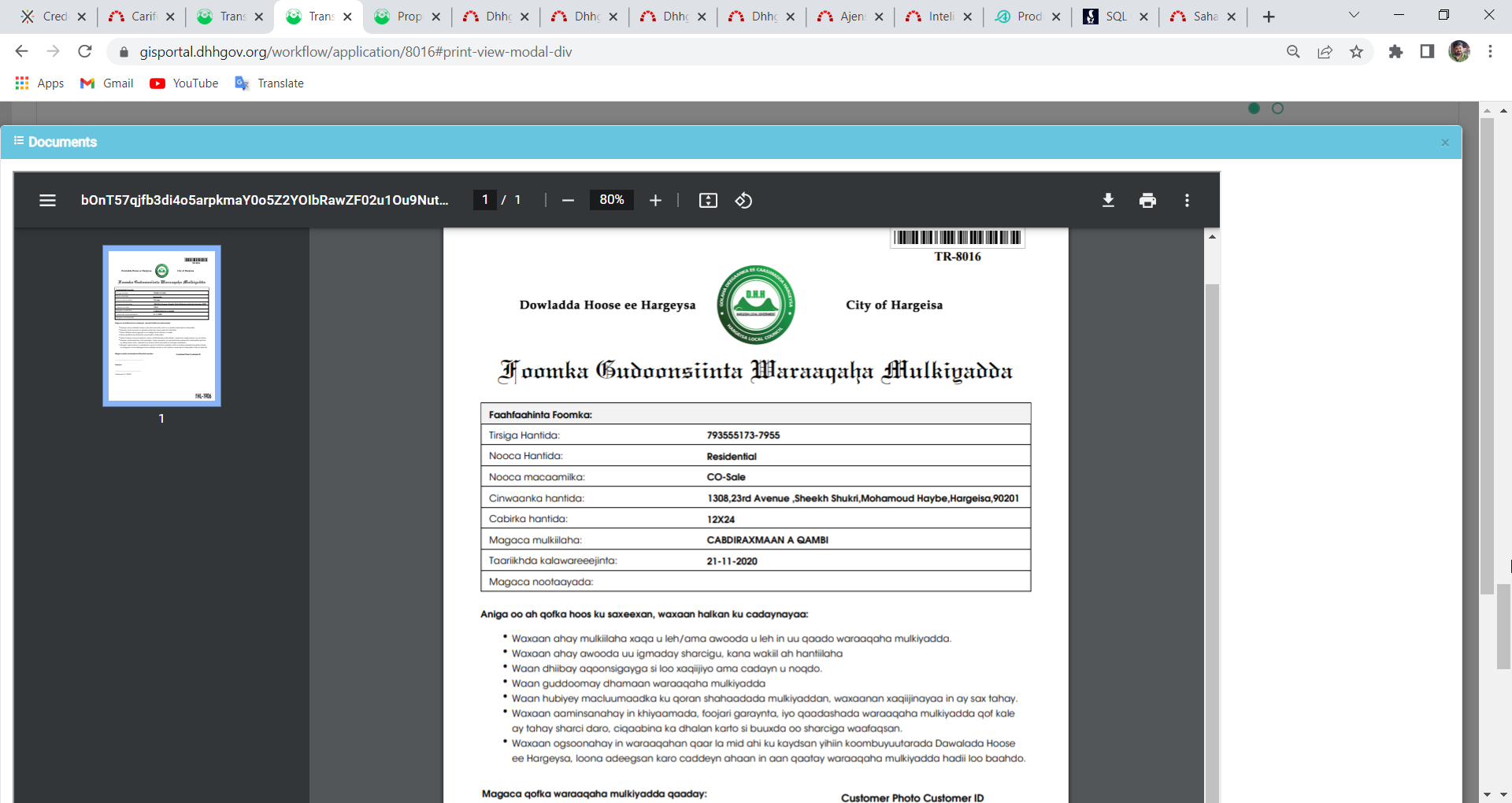Print the PDF document

[x=1147, y=201]
